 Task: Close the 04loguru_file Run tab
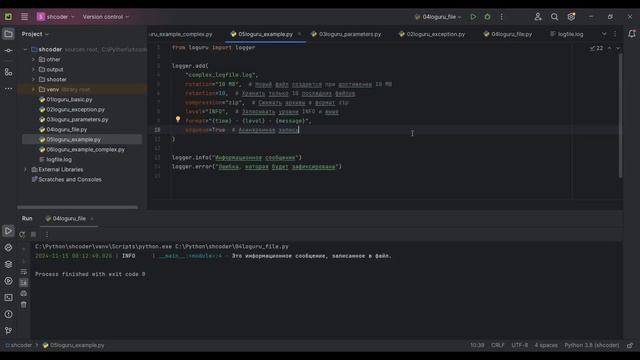[92, 219]
